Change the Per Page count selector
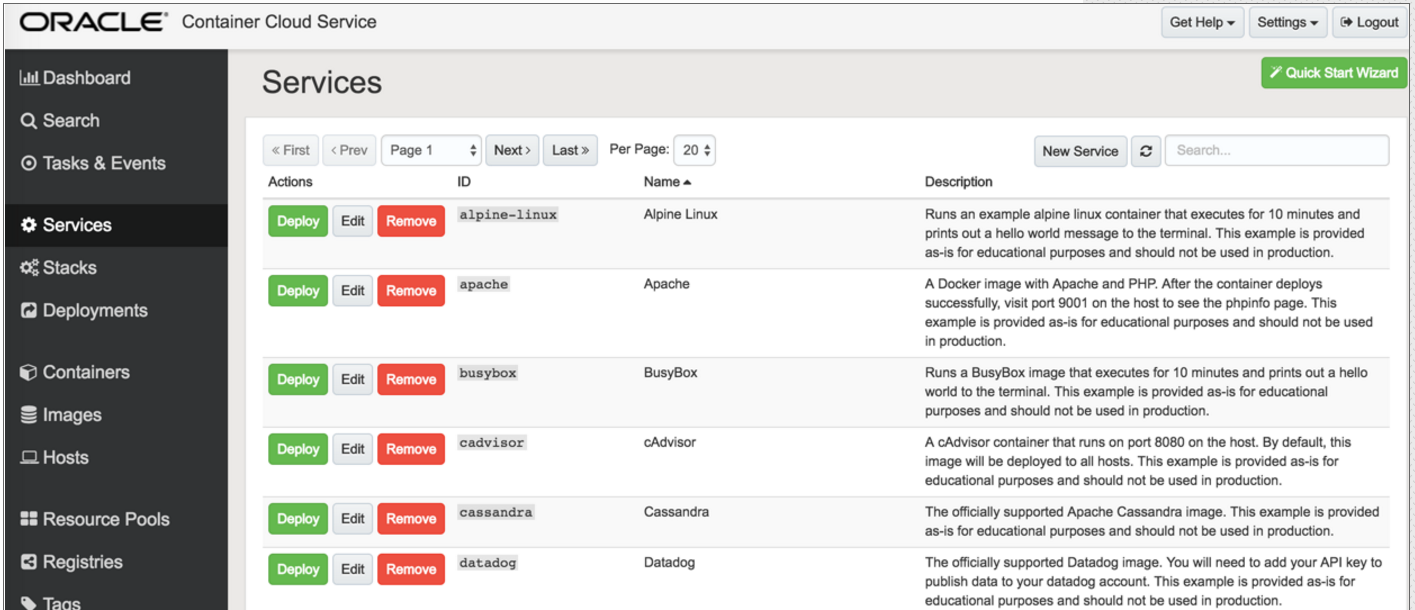 [694, 150]
